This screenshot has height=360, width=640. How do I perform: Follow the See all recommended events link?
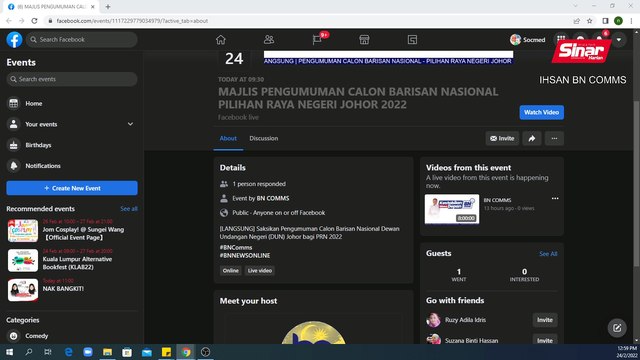(129, 209)
